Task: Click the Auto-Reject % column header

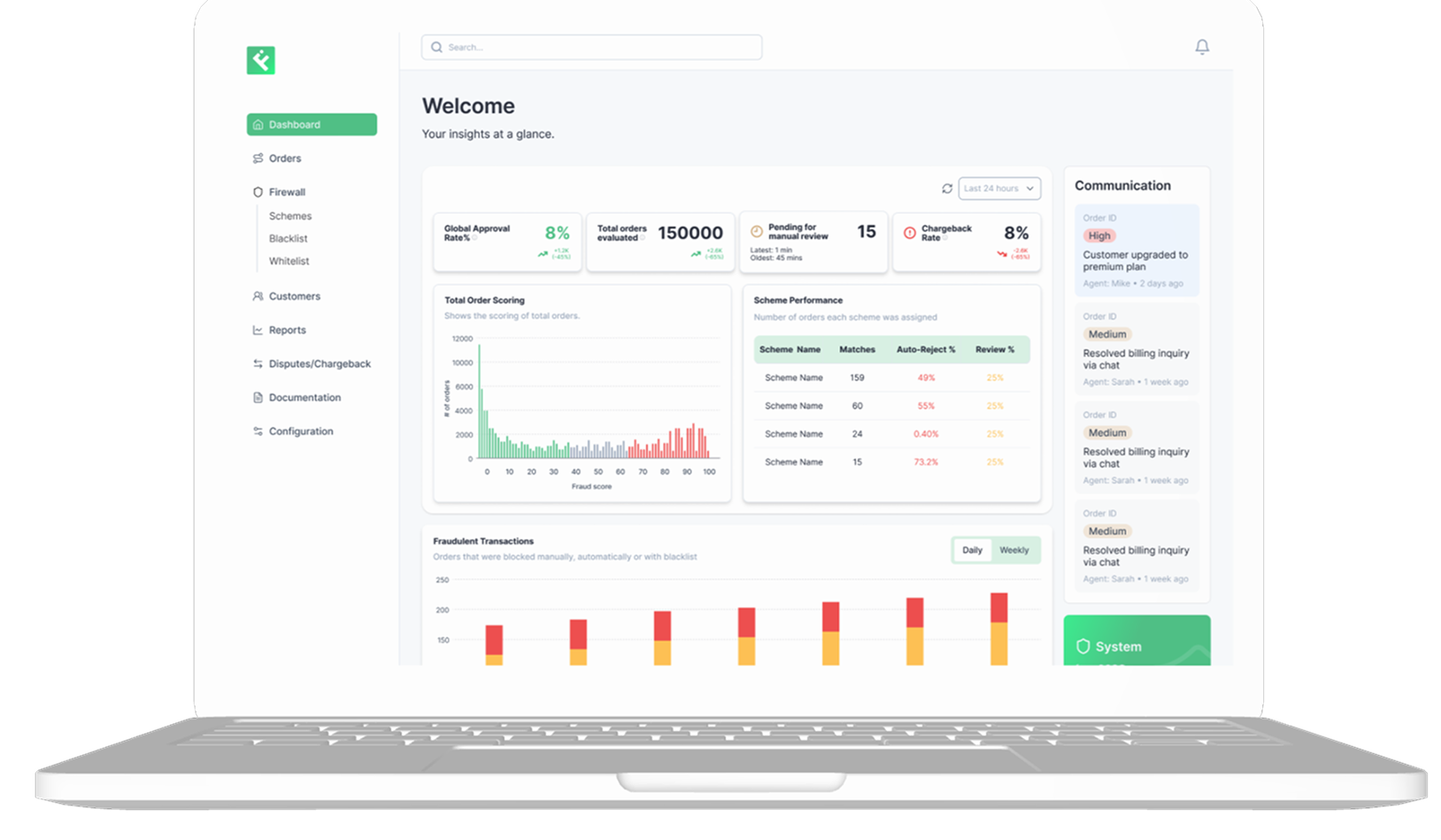Action: (926, 350)
